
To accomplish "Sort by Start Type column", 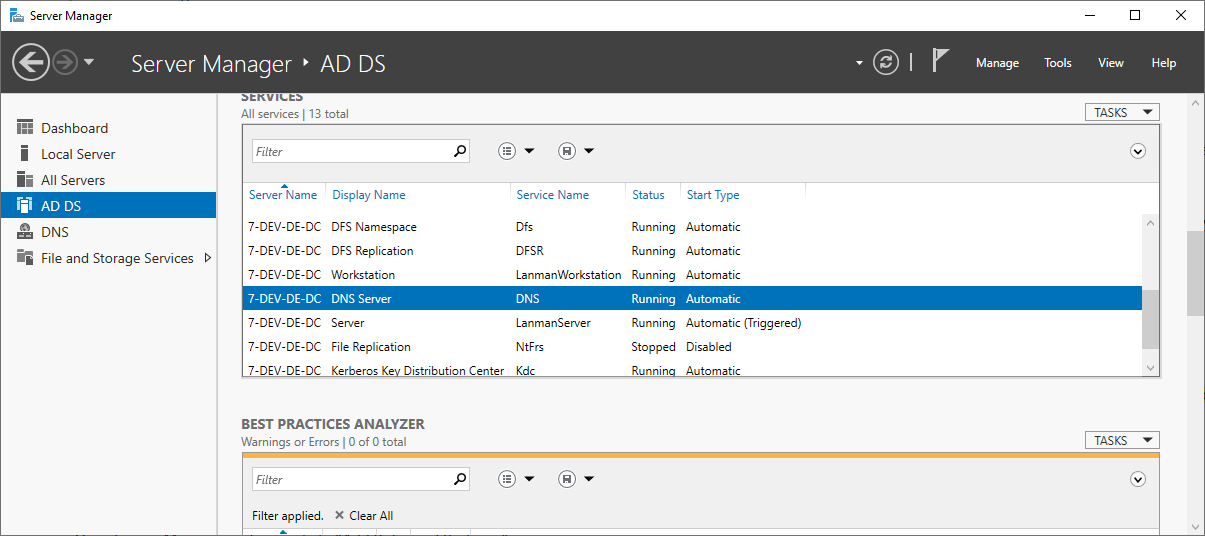I will click(x=713, y=195).
